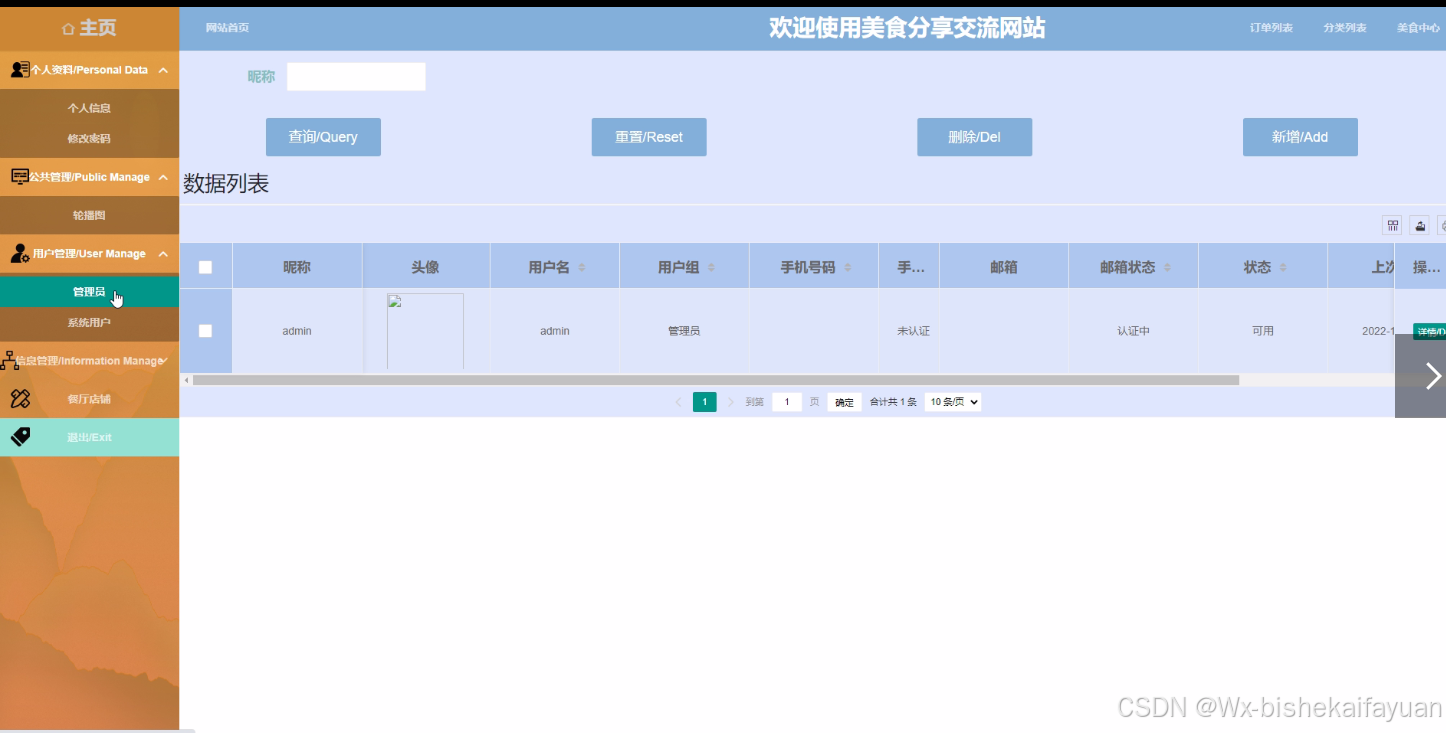The height and width of the screenshot is (733, 1446).
Task: Click the 可用 status cell
Action: pos(1263,331)
